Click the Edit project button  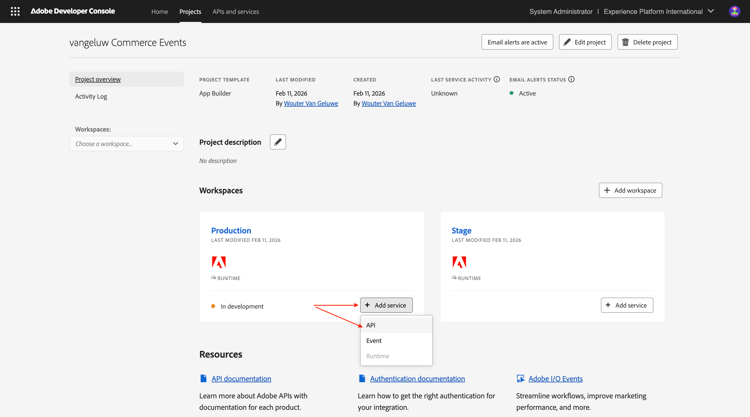(585, 42)
